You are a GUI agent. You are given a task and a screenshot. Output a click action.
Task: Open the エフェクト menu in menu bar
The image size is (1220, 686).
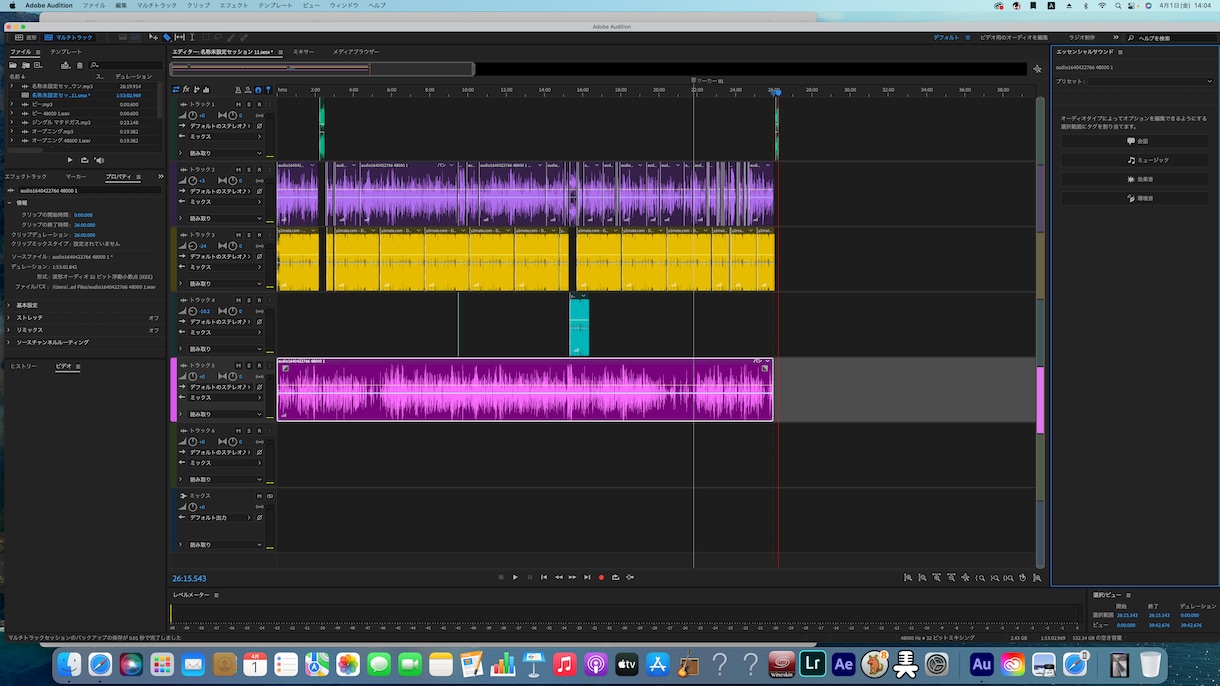tap(233, 5)
